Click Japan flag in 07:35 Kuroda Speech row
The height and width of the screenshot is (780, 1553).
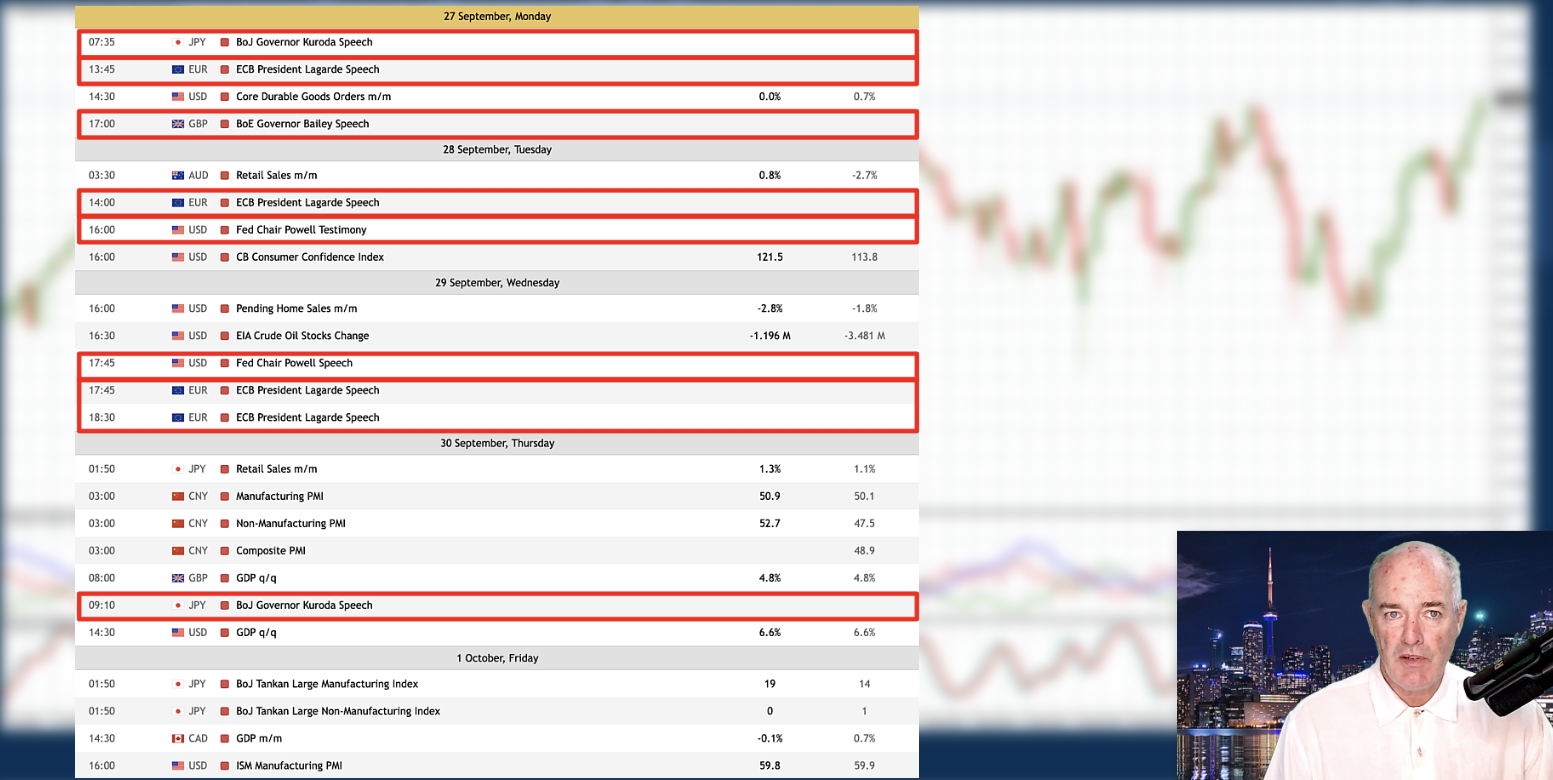click(x=178, y=43)
